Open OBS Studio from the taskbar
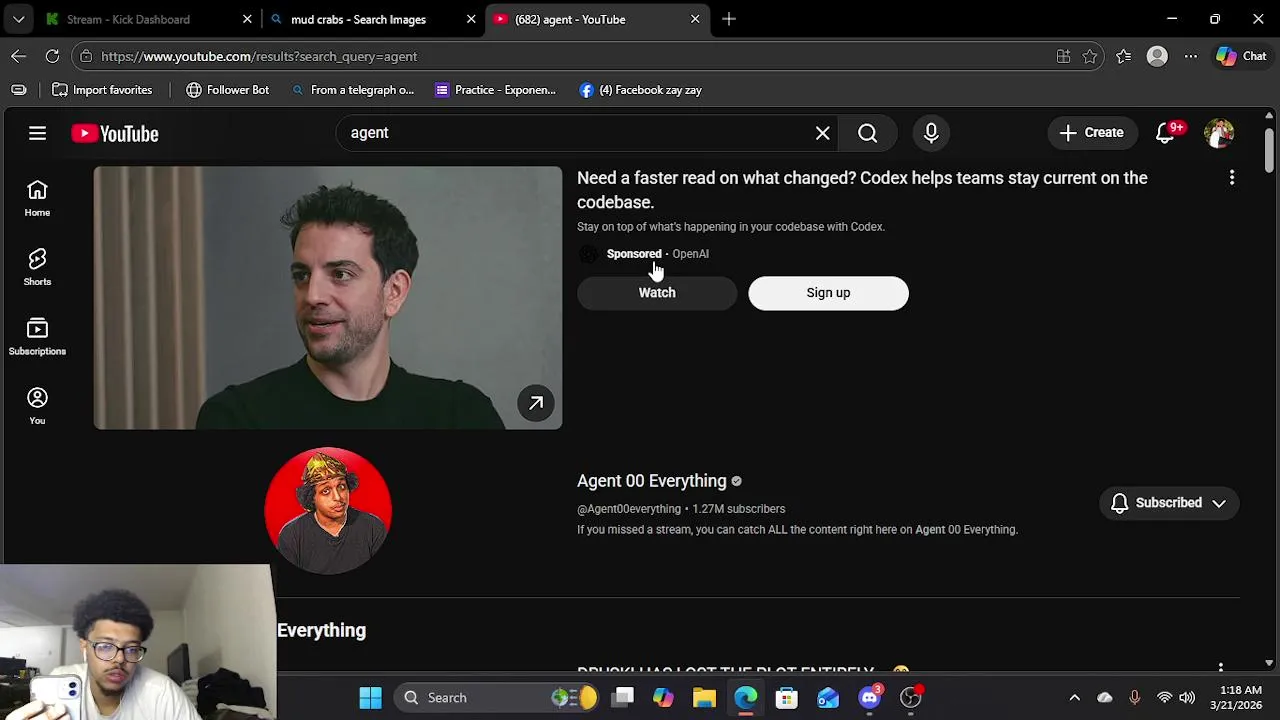This screenshot has width=1280, height=720. coord(911,697)
